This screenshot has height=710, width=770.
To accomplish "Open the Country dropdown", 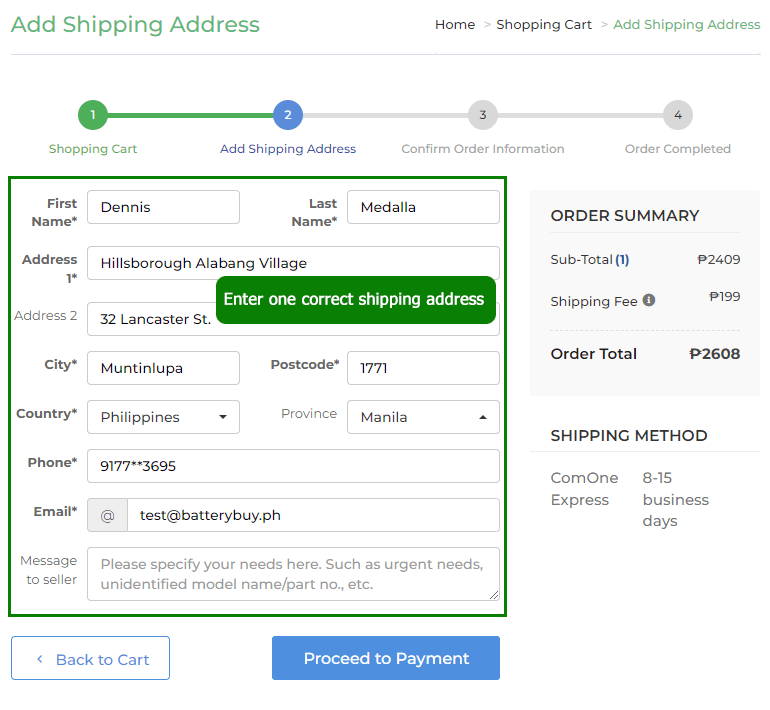I will click(x=163, y=417).
